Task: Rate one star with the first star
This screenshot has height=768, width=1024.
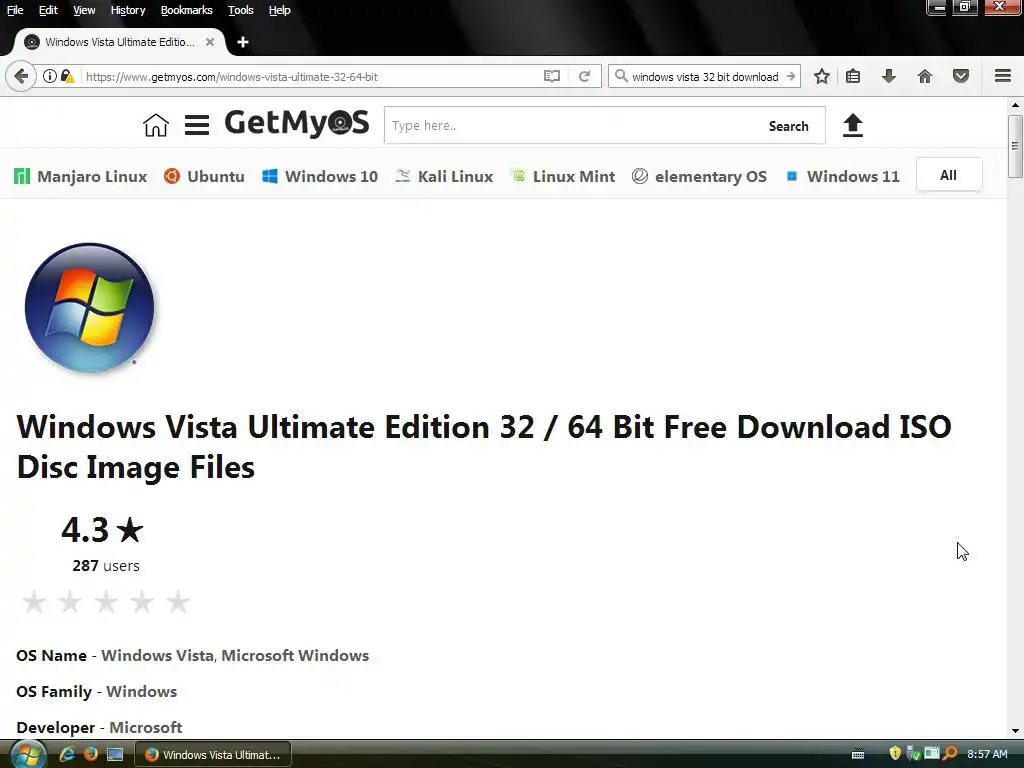Action: point(34,602)
